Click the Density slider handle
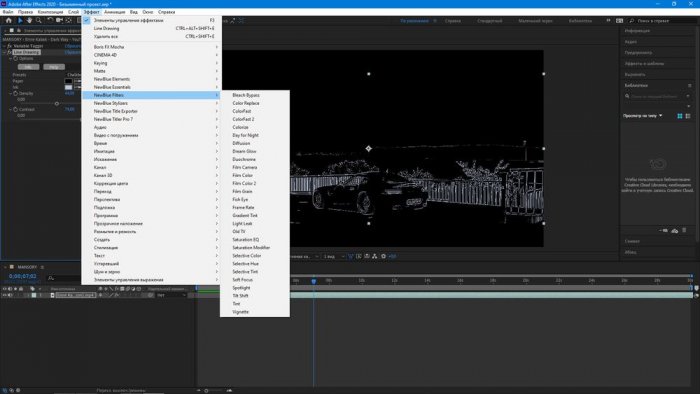The width and height of the screenshot is (700, 394). pos(57,104)
